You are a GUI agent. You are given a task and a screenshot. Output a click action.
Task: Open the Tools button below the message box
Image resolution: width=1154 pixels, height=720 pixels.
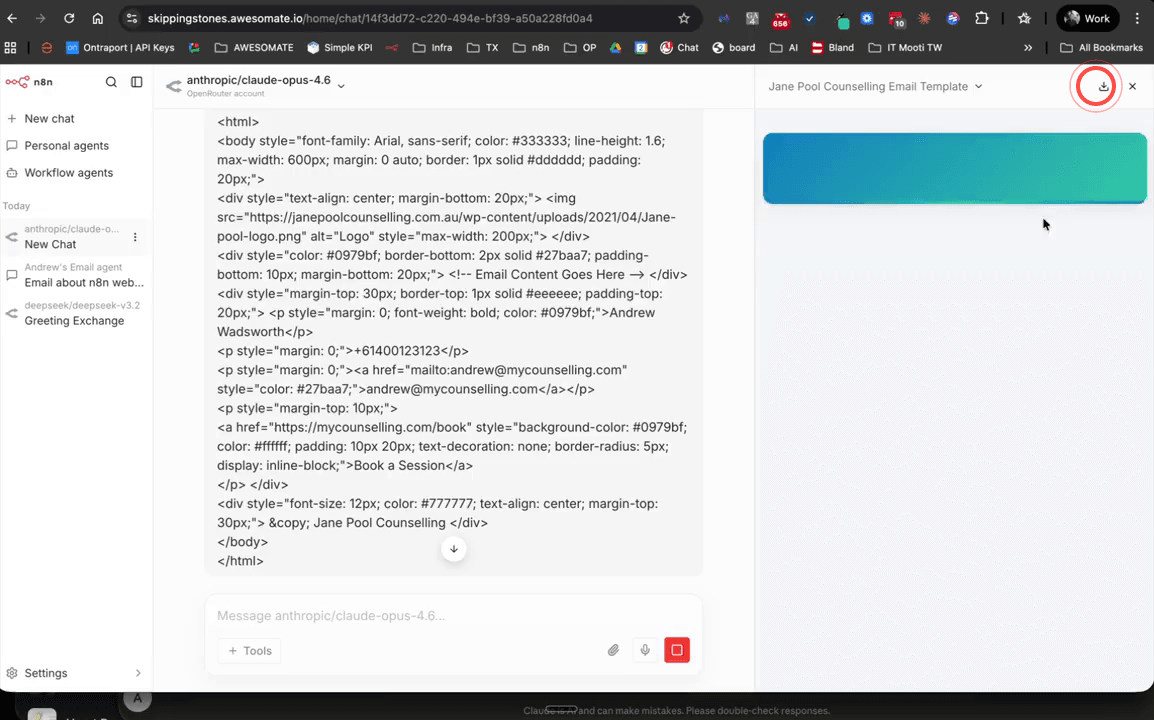click(x=249, y=650)
